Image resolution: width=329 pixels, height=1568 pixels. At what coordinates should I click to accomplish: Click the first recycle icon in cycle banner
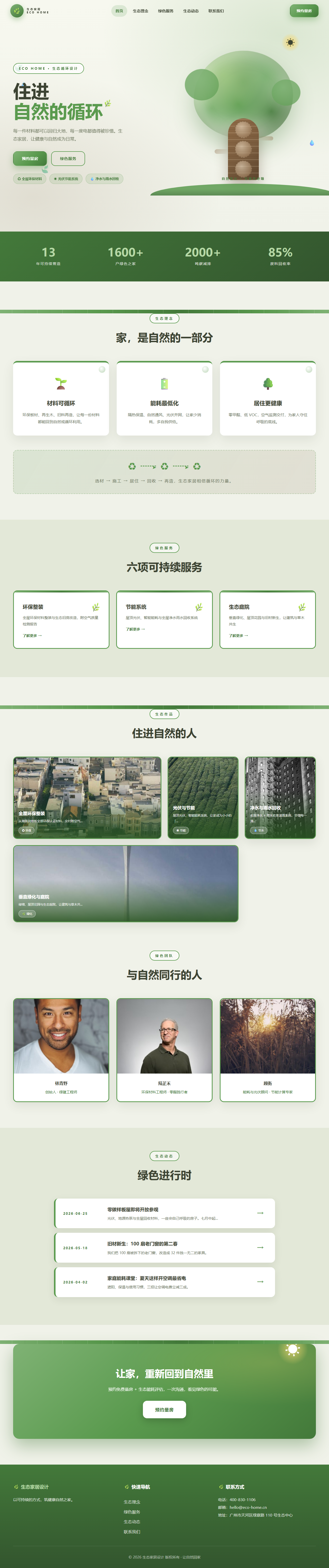[132, 466]
